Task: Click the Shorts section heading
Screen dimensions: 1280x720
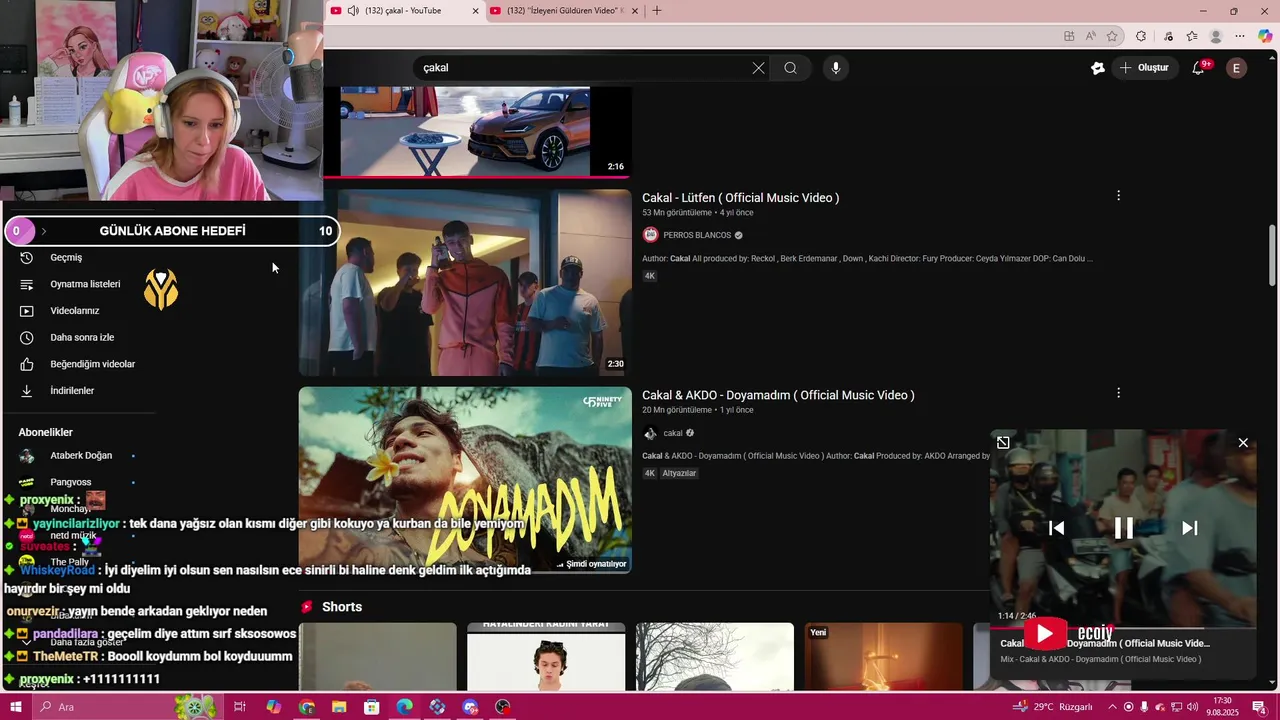Action: 342,607
